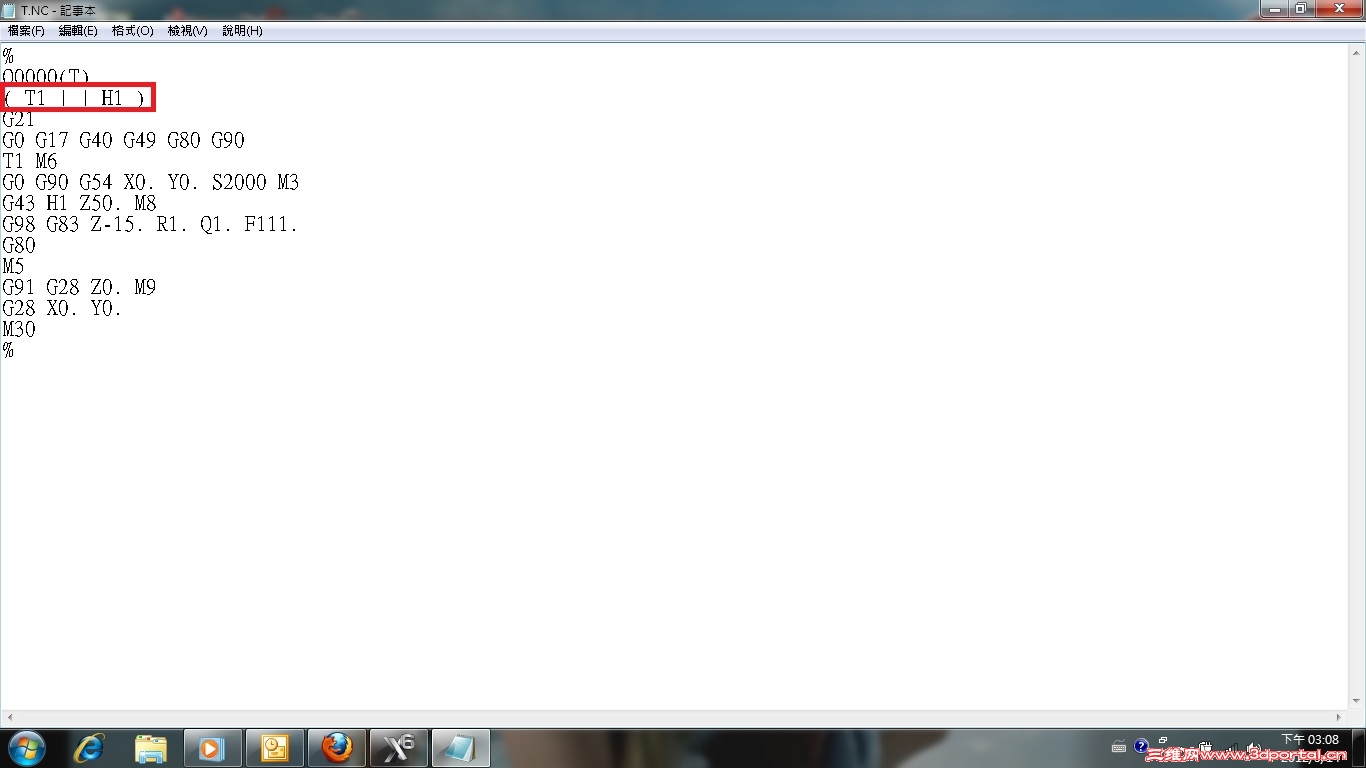Open Windows Explorer folder icon on taskbar

[151, 748]
